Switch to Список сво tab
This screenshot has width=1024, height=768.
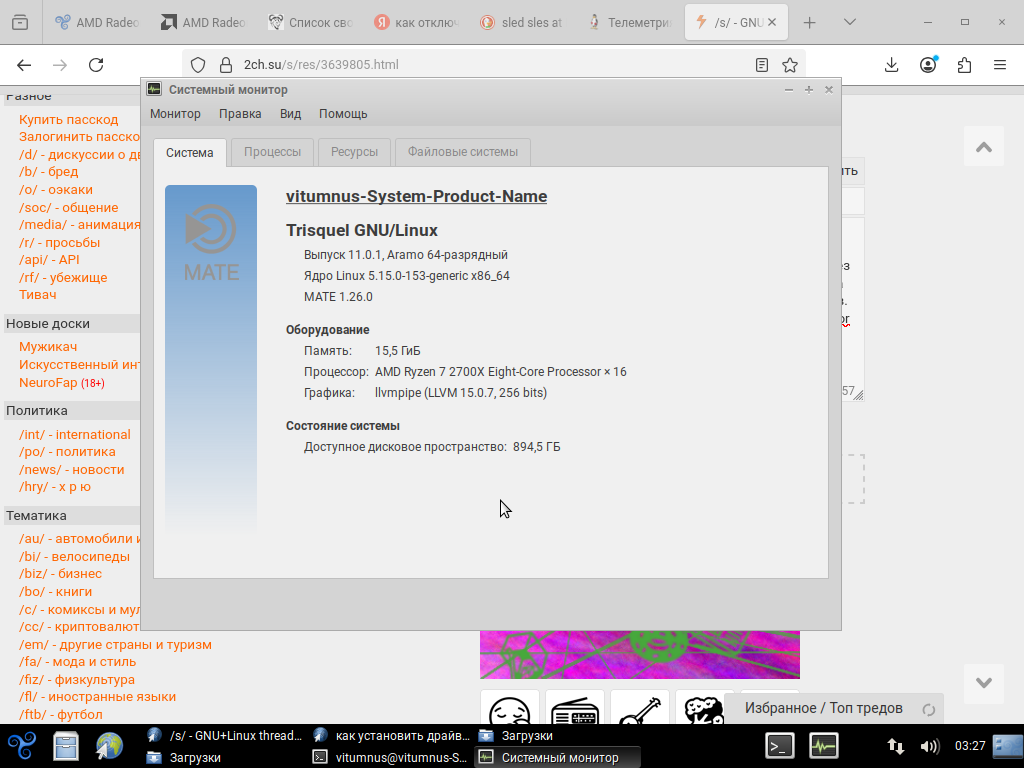coord(311,22)
